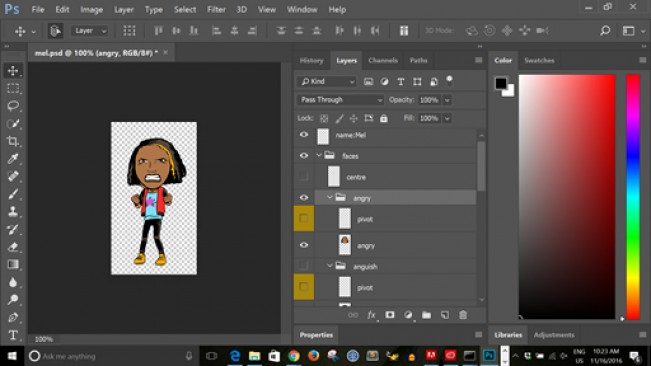Screen dimensions: 651x366
Task: Select the Crop tool
Action: [13, 141]
